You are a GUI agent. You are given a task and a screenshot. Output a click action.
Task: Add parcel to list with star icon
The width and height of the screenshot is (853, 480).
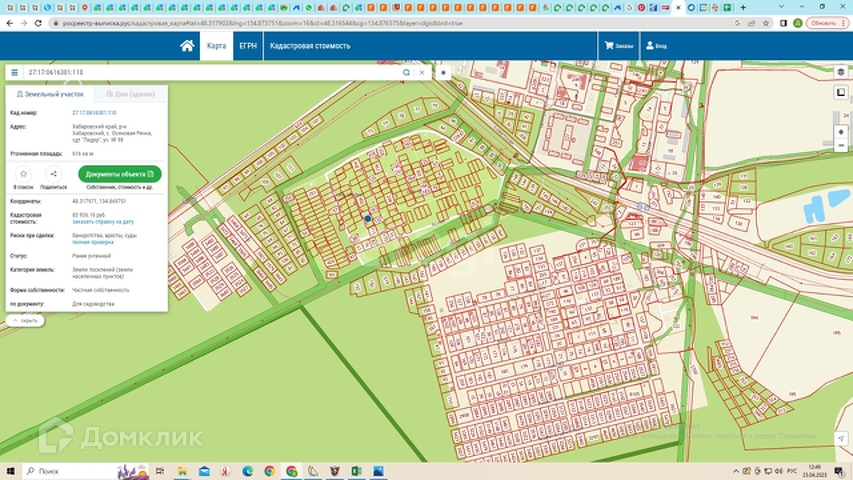[23, 174]
